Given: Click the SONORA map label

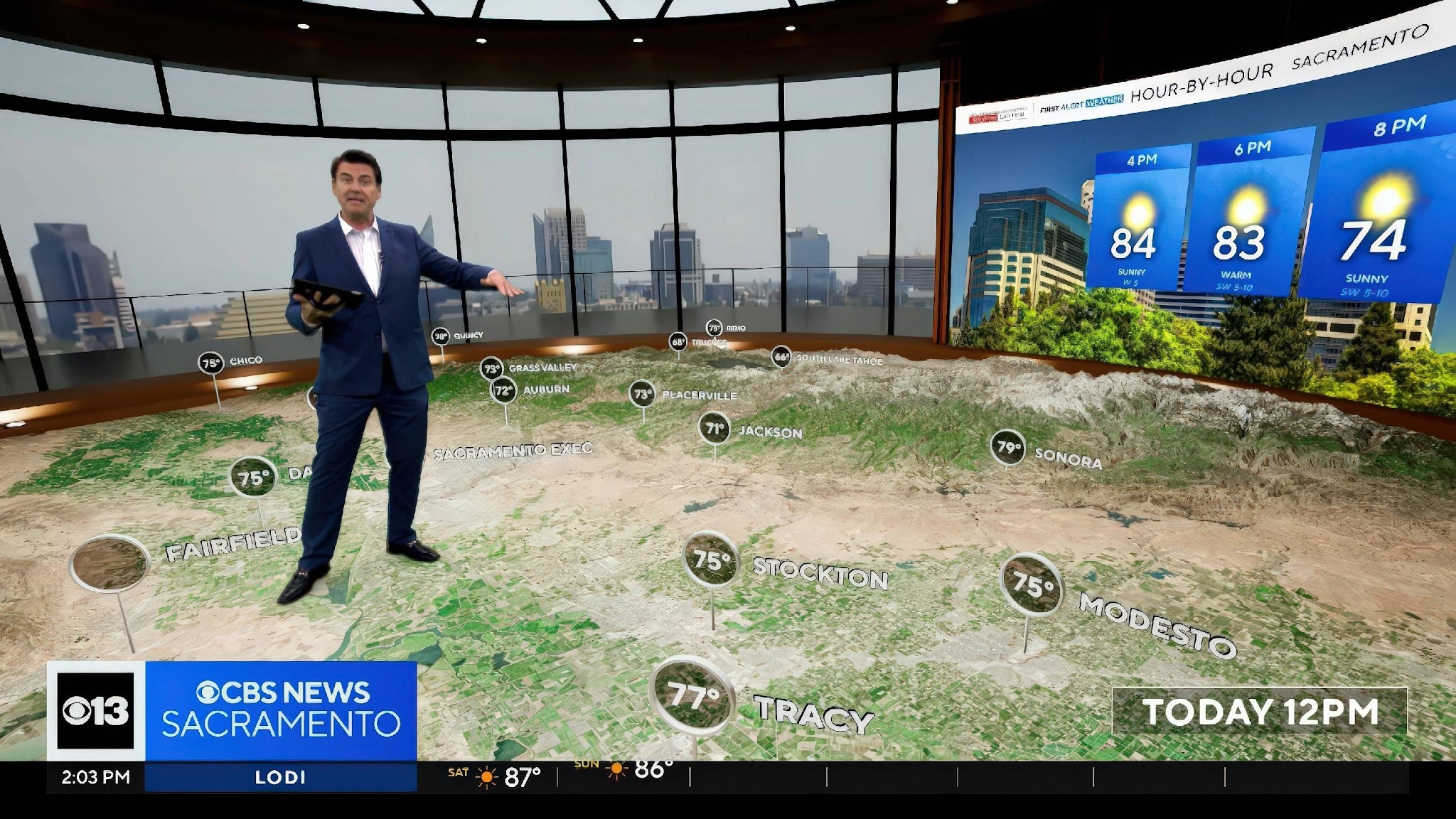Looking at the screenshot, I should click(x=1069, y=459).
